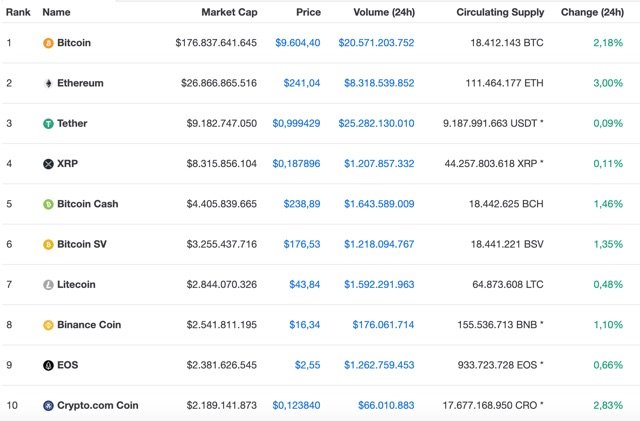Click the Litecoin icon
The image size is (640, 421).
(48, 285)
